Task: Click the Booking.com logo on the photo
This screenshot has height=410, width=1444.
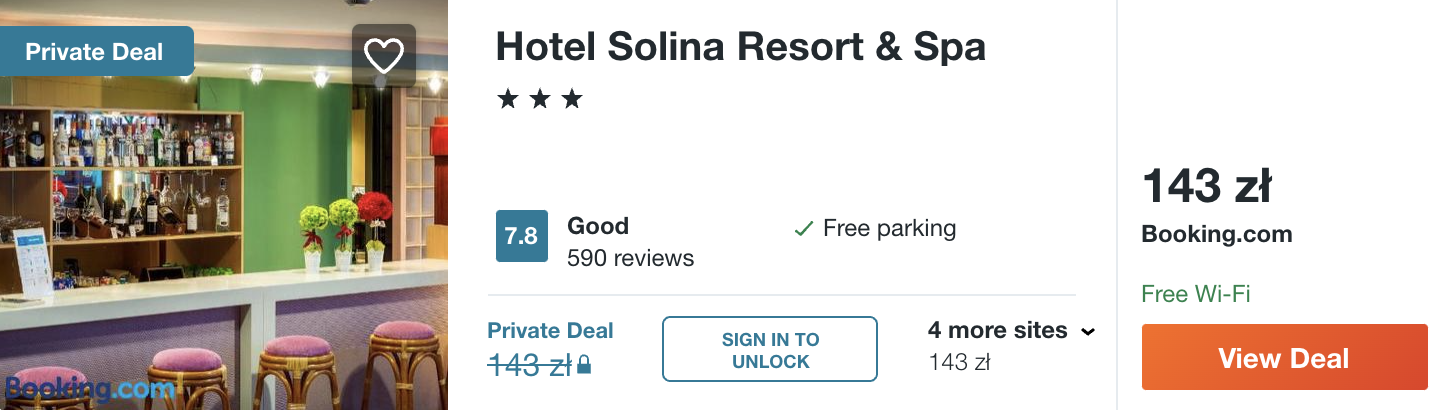Action: point(90,388)
